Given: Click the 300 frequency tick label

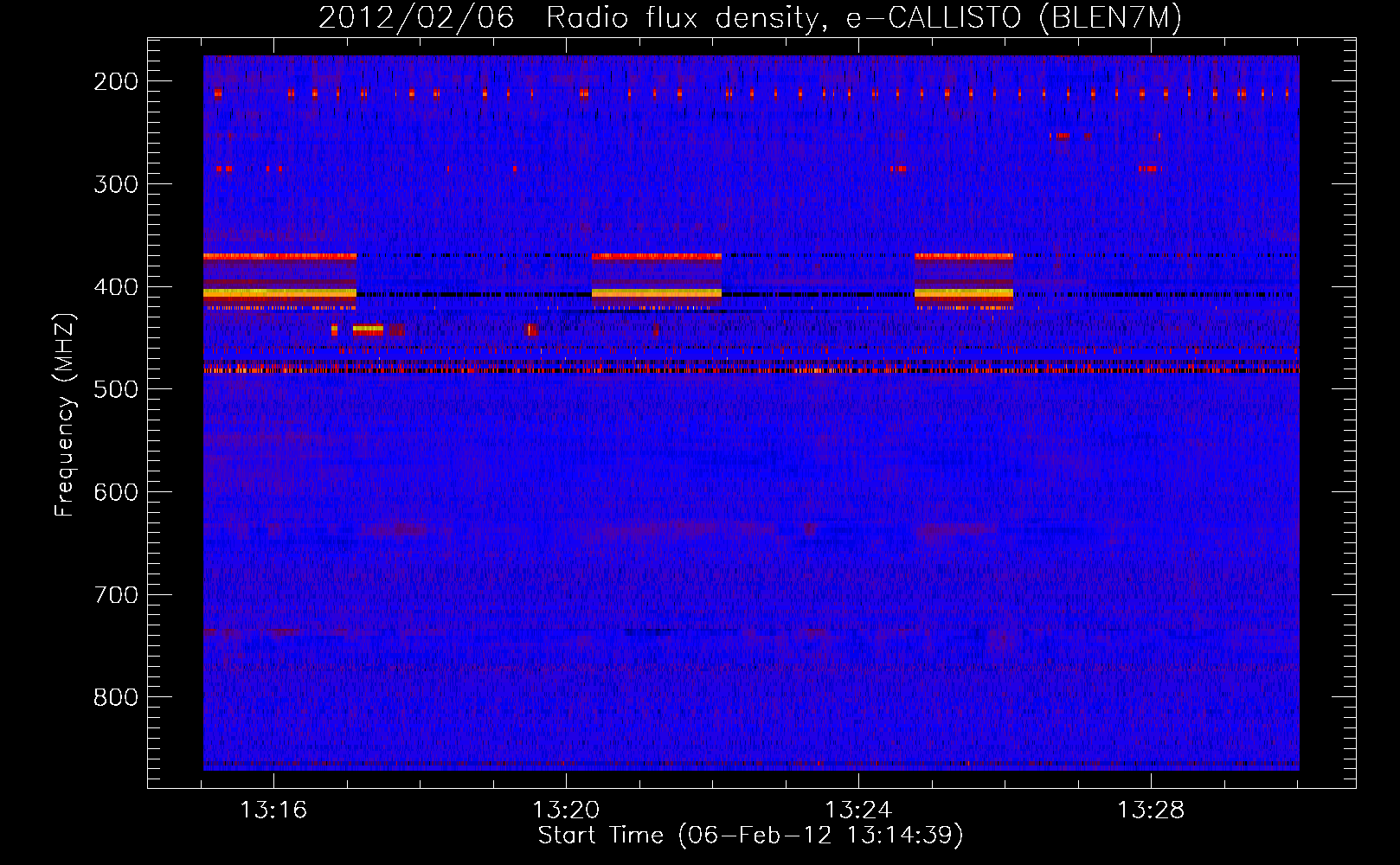Looking at the screenshot, I should click(115, 184).
